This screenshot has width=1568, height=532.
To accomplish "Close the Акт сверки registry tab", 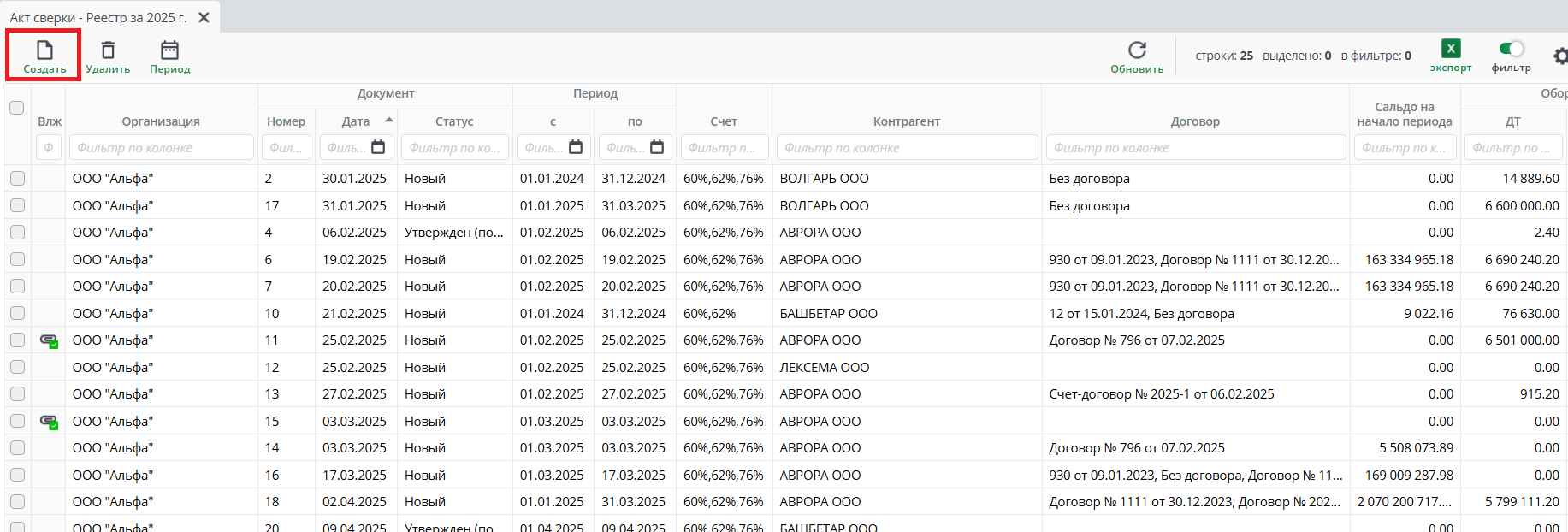I will [204, 17].
